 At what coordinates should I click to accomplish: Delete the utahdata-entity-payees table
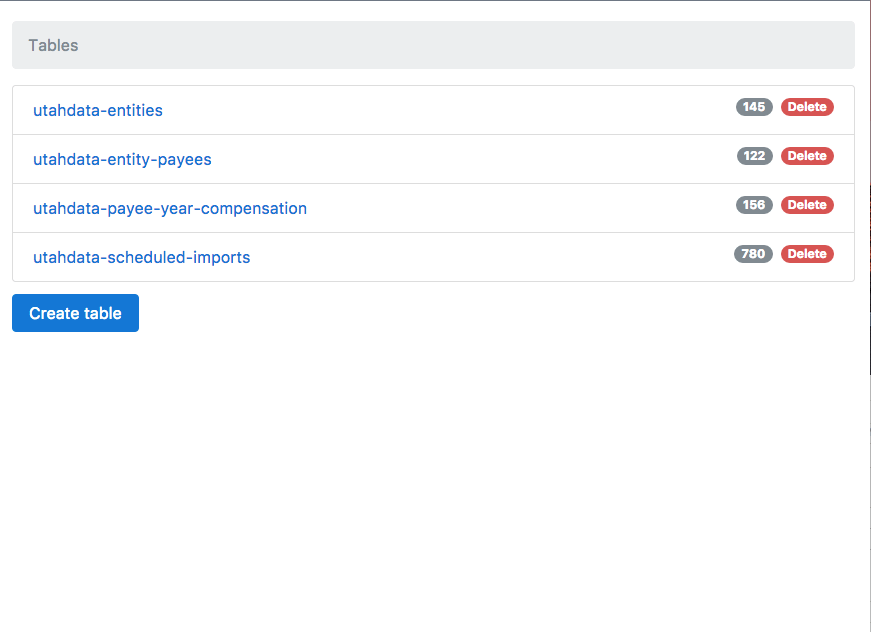pos(806,156)
